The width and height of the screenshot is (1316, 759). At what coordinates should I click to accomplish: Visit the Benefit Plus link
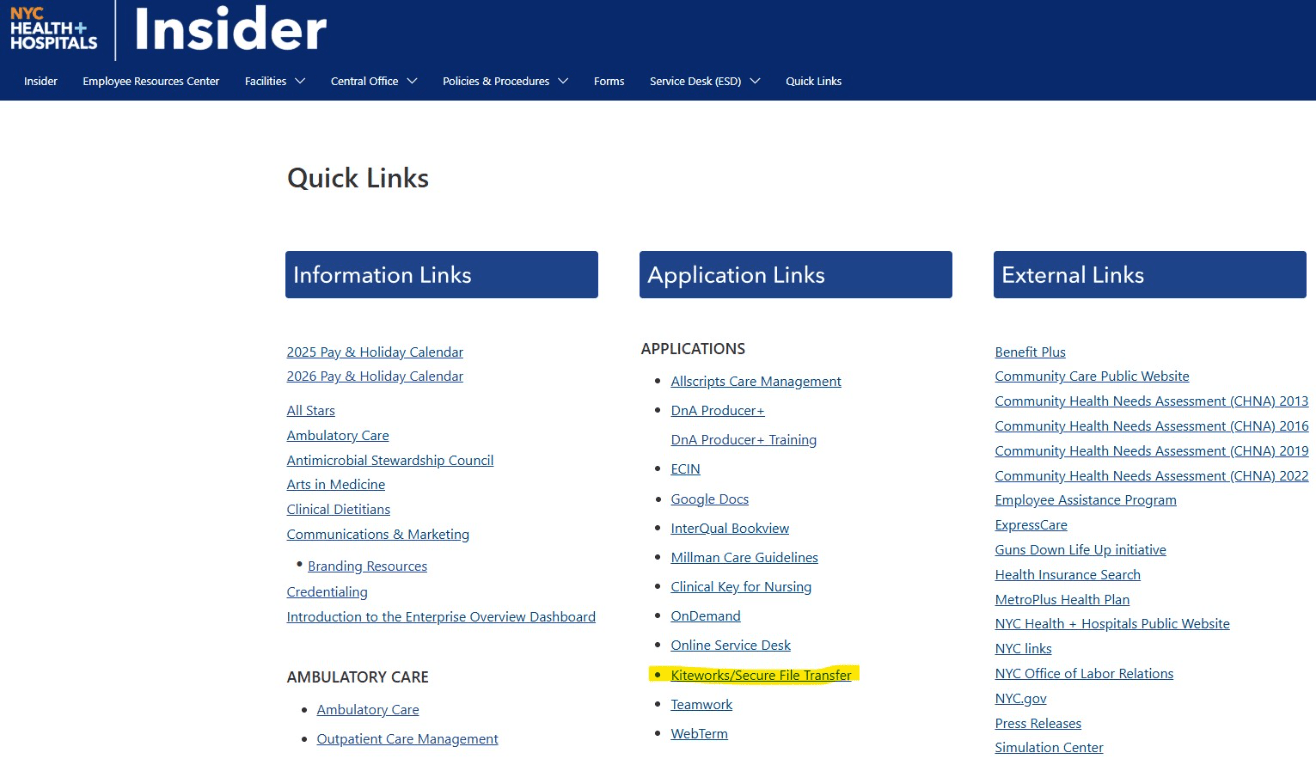(x=1030, y=352)
